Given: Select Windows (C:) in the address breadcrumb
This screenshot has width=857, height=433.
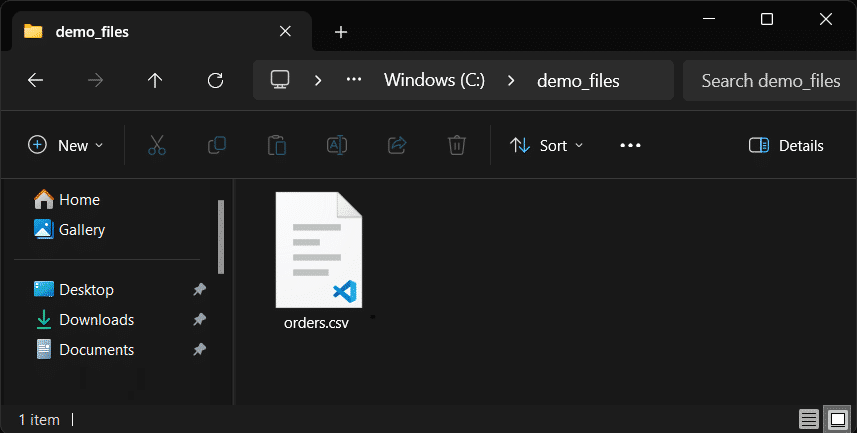Looking at the screenshot, I should pyautogui.click(x=435, y=80).
